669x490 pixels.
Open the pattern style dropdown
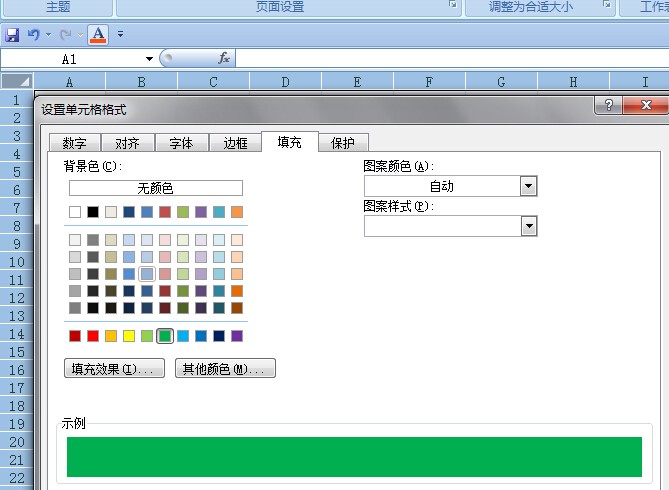[529, 226]
